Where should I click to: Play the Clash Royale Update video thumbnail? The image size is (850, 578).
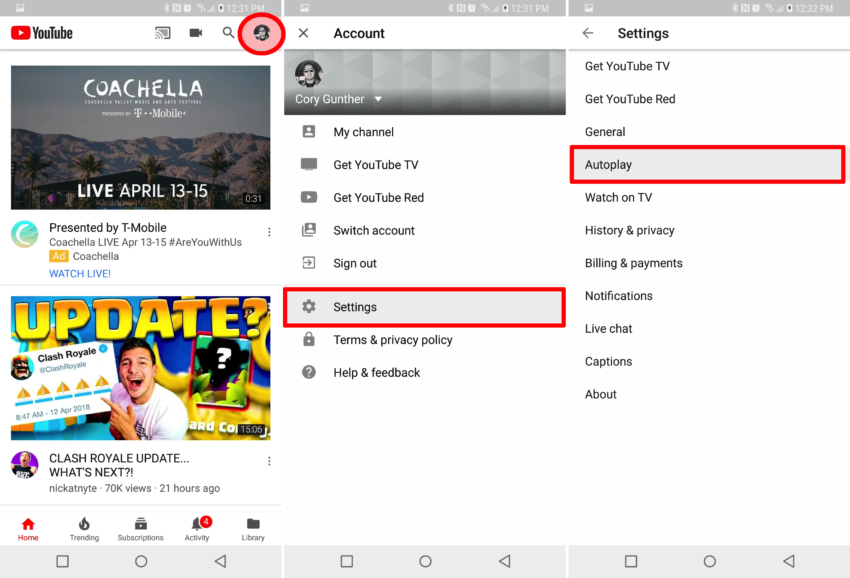coord(140,368)
